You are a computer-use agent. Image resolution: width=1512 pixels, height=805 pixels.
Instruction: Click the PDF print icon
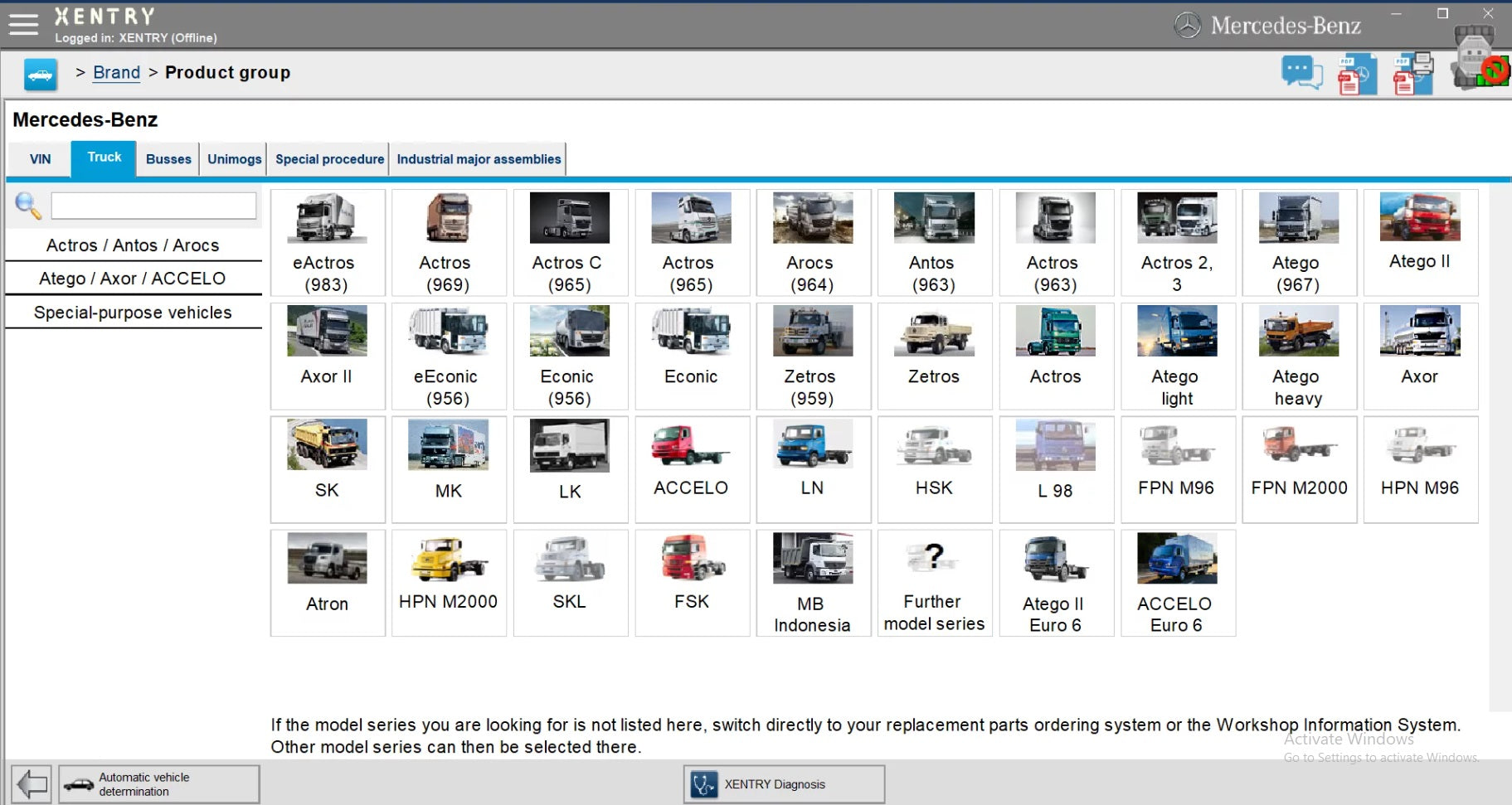(1412, 75)
